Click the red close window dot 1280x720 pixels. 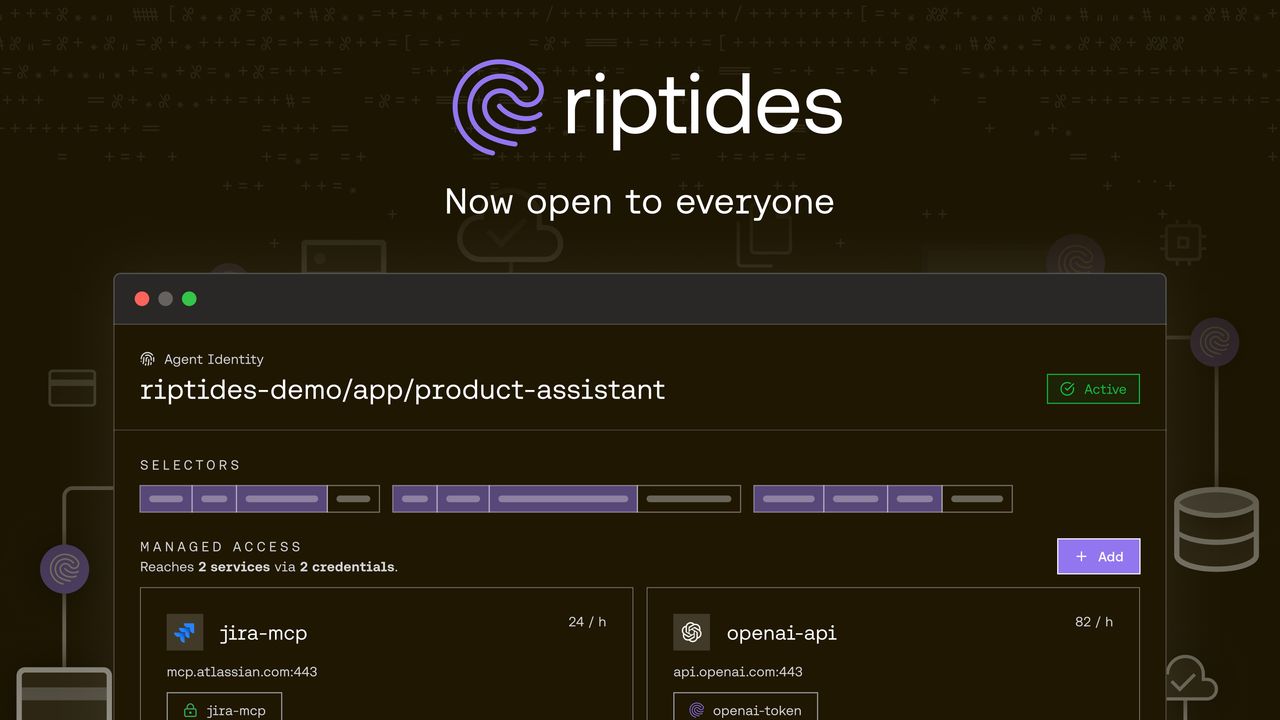pos(142,298)
